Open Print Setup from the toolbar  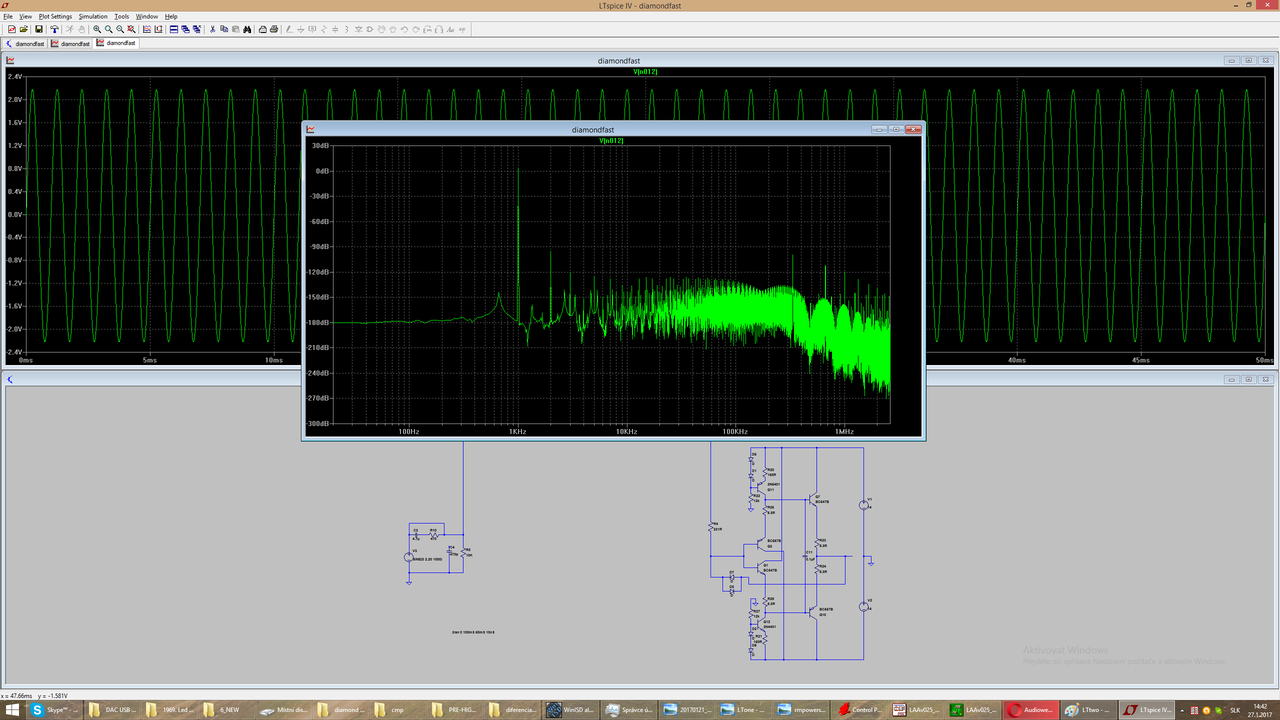[263, 30]
